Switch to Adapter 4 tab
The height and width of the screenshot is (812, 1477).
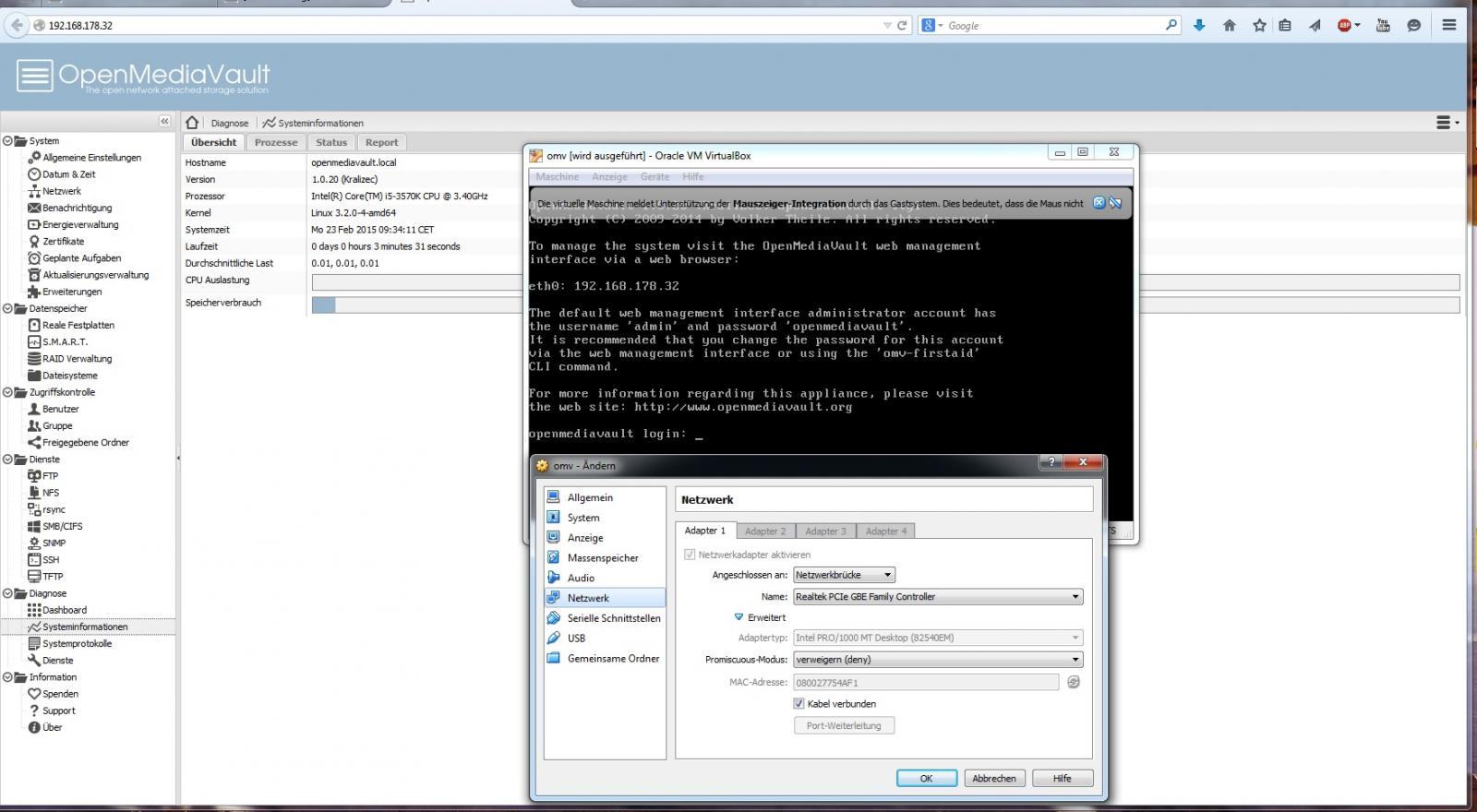point(885,531)
